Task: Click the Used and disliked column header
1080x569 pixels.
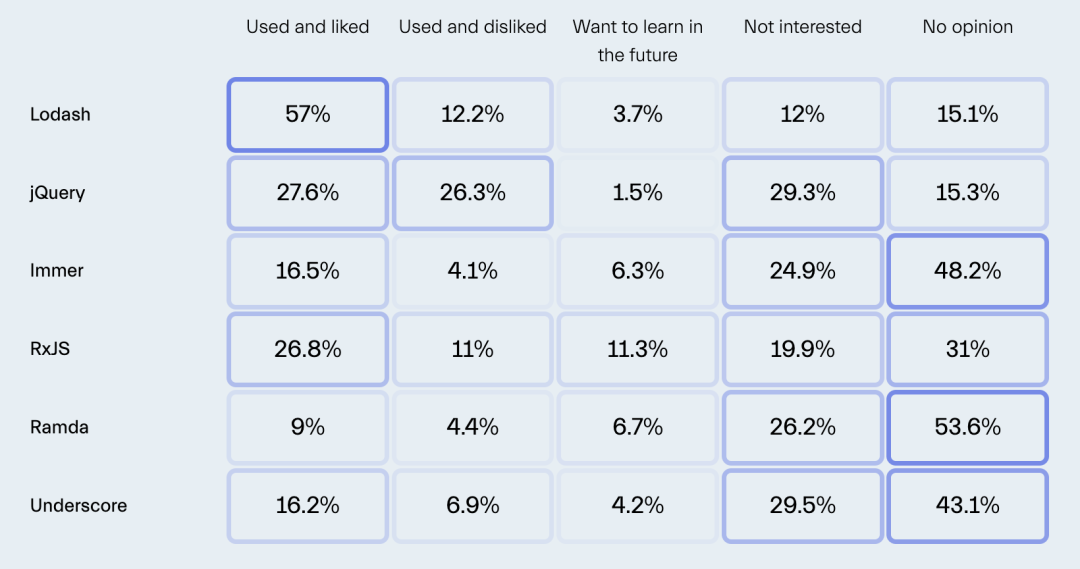Action: coord(472,27)
